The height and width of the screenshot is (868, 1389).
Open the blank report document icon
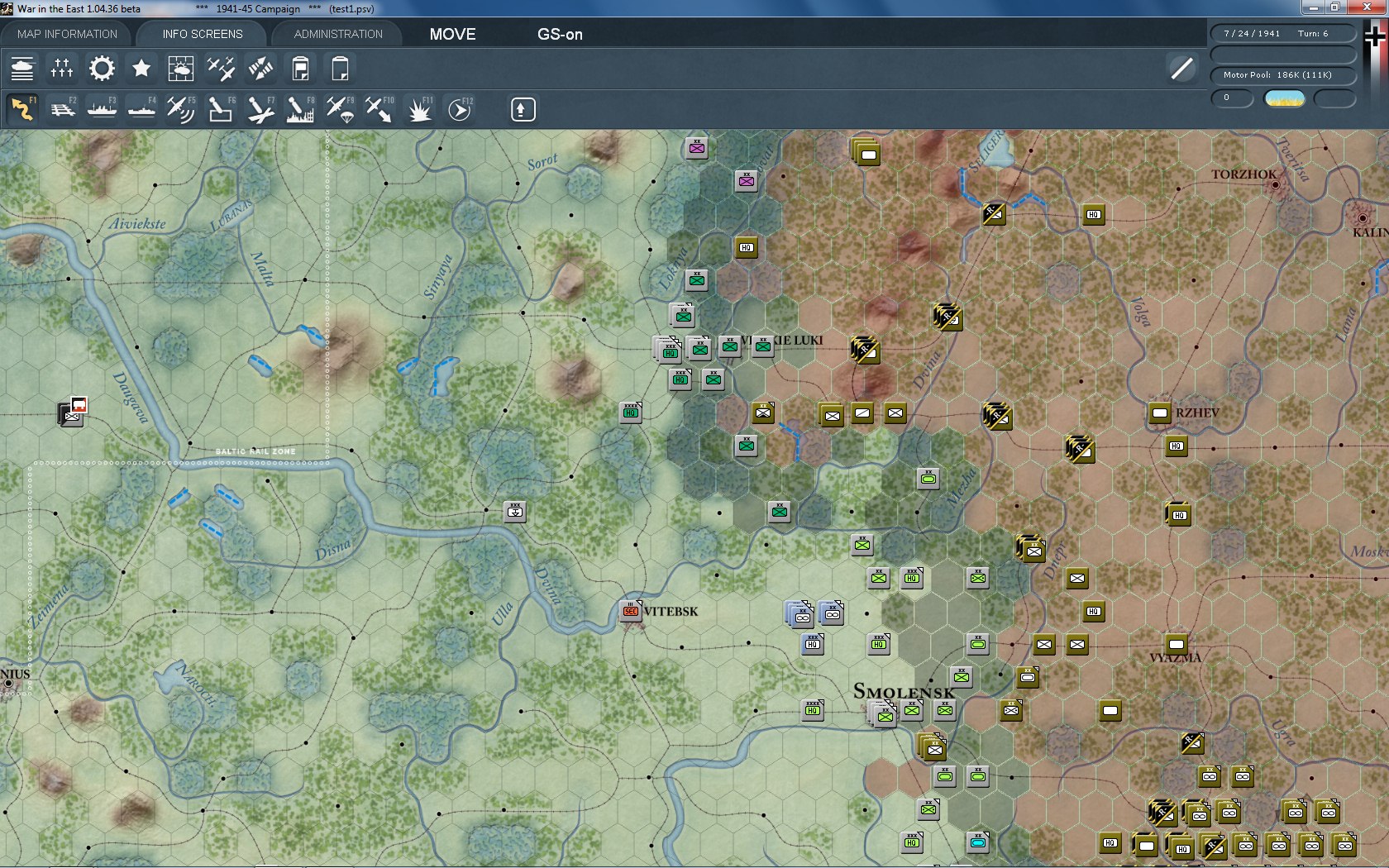click(340, 69)
